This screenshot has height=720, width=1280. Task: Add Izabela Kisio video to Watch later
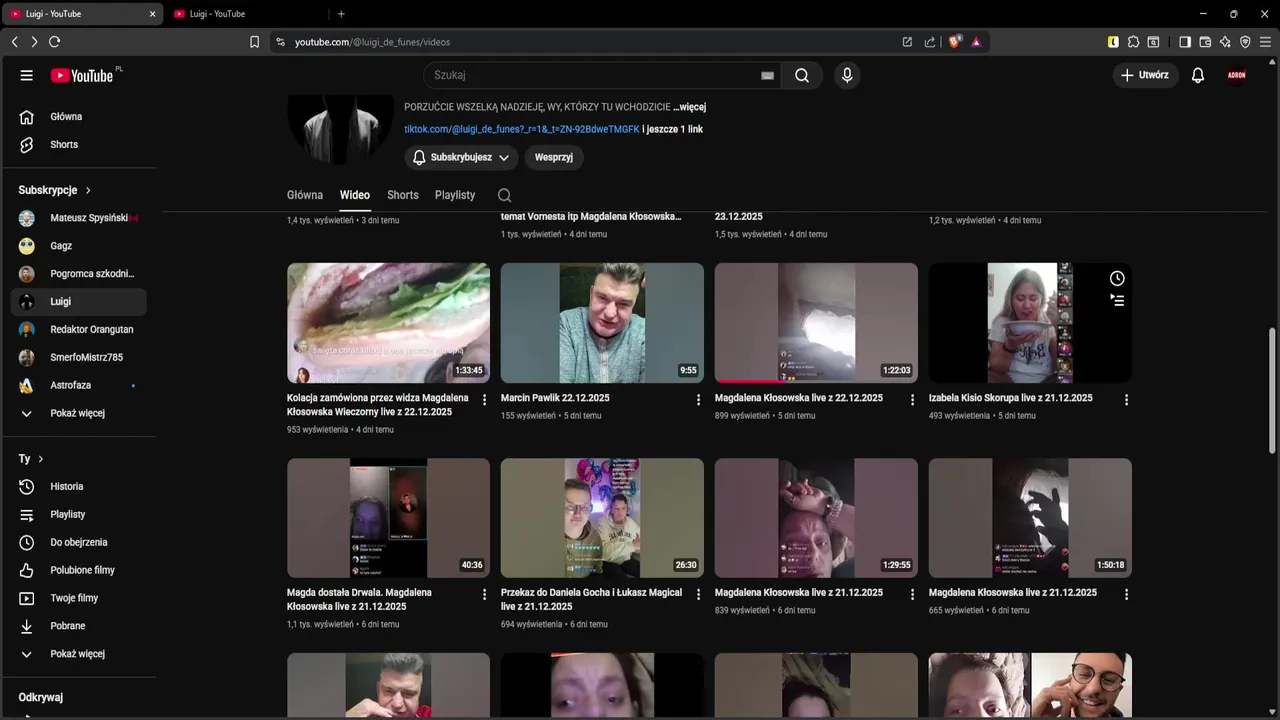(1117, 279)
